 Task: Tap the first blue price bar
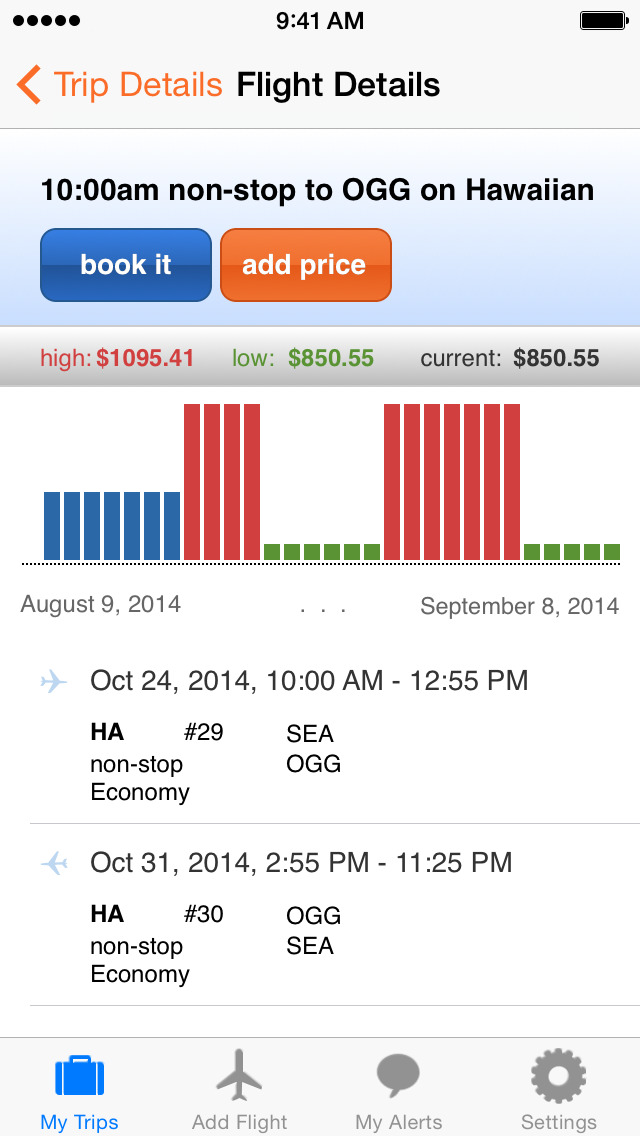52,526
